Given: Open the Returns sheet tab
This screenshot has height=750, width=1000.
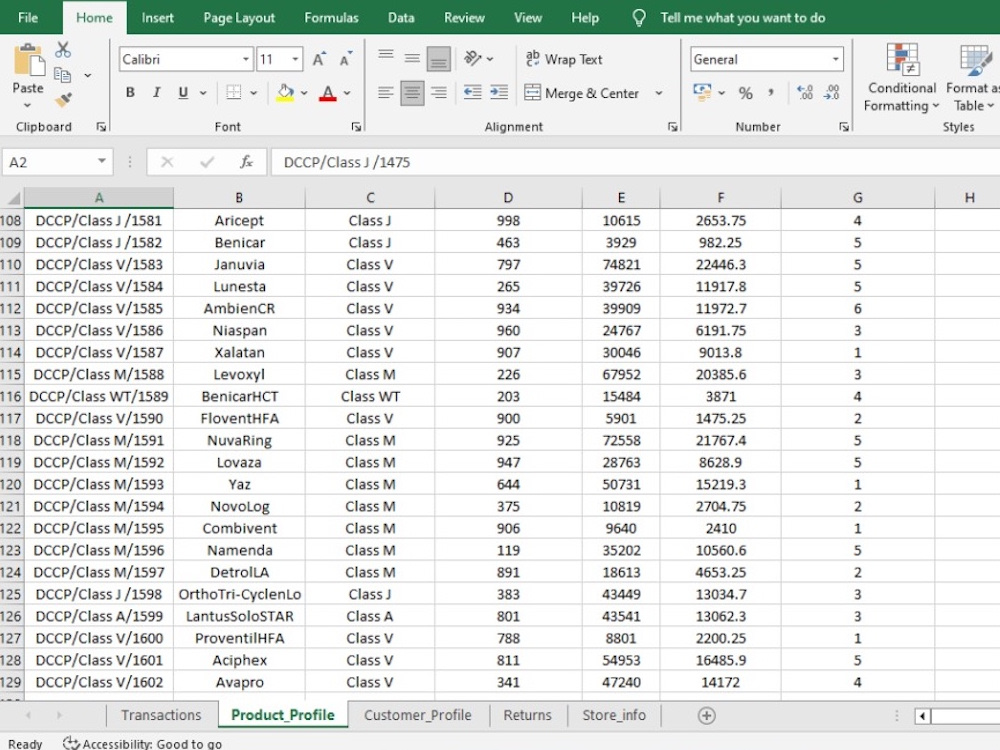Looking at the screenshot, I should click(x=527, y=716).
